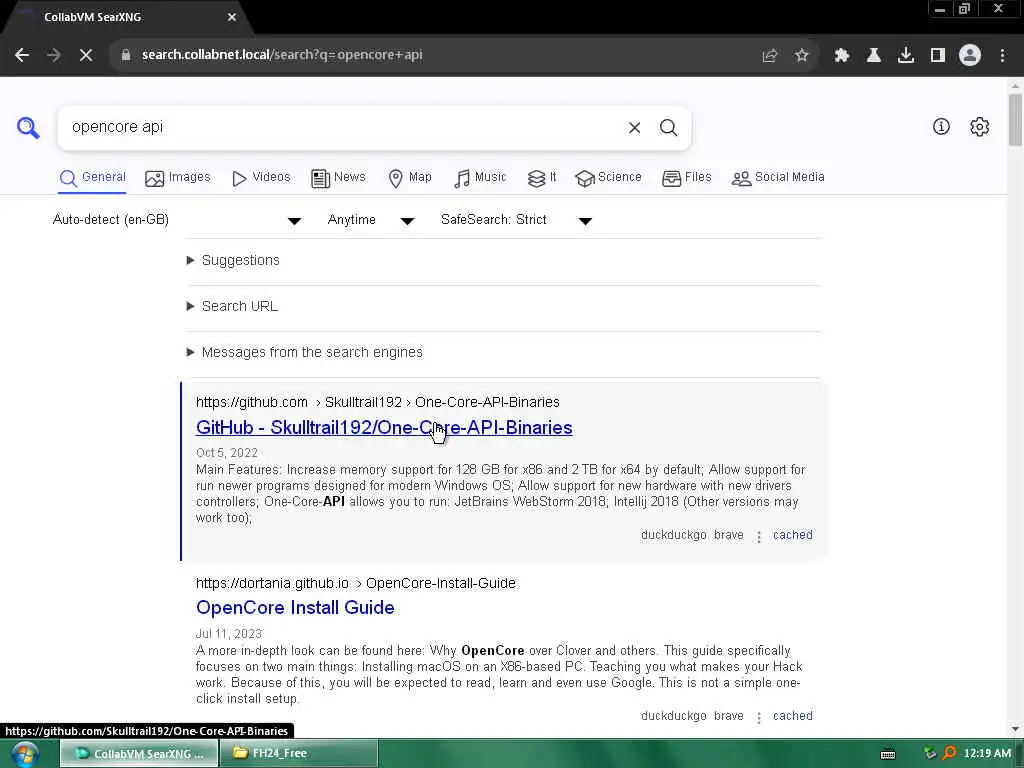Open GitHub Skulltrail192/One-Core-API-Binaries result

click(x=384, y=428)
